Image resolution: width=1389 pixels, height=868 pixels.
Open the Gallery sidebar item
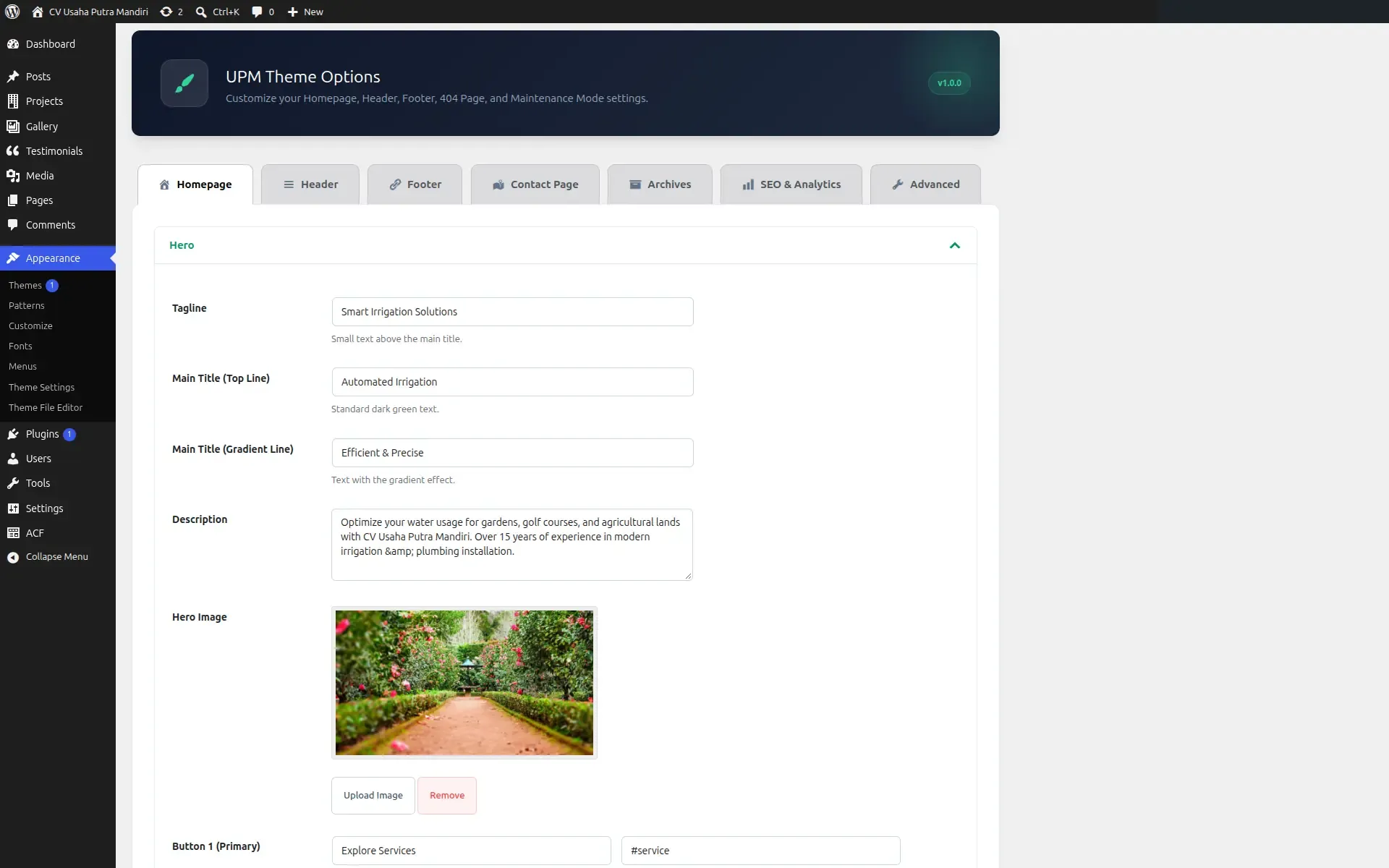(58, 126)
